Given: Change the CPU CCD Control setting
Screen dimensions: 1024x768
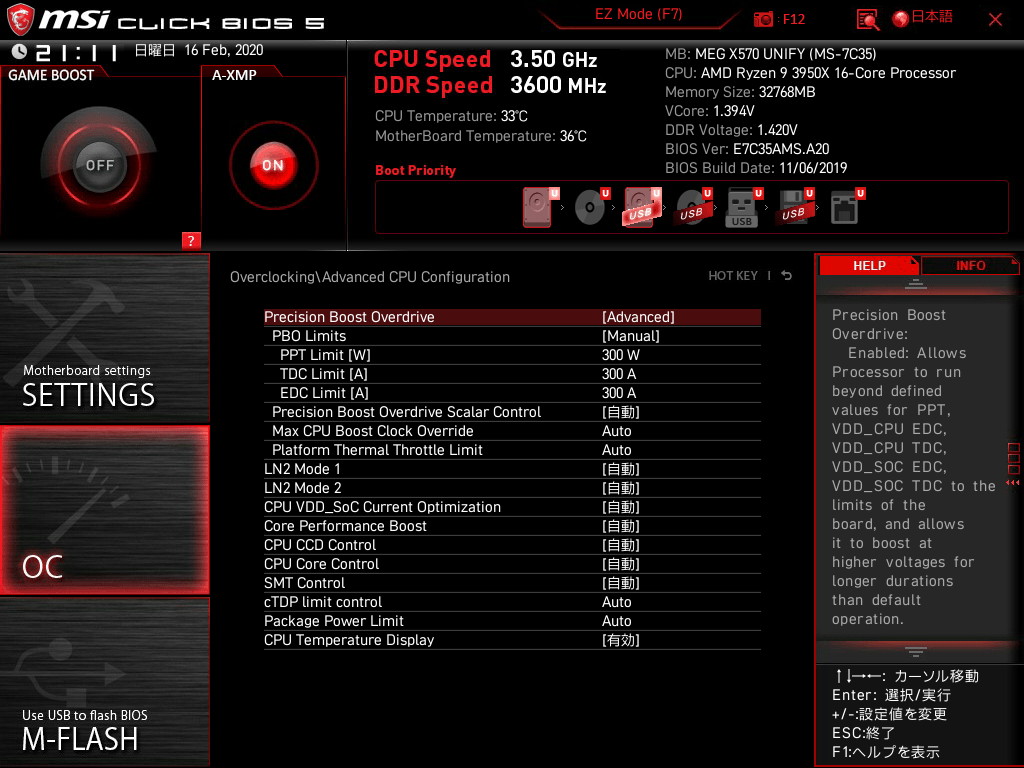Looking at the screenshot, I should tap(512, 545).
